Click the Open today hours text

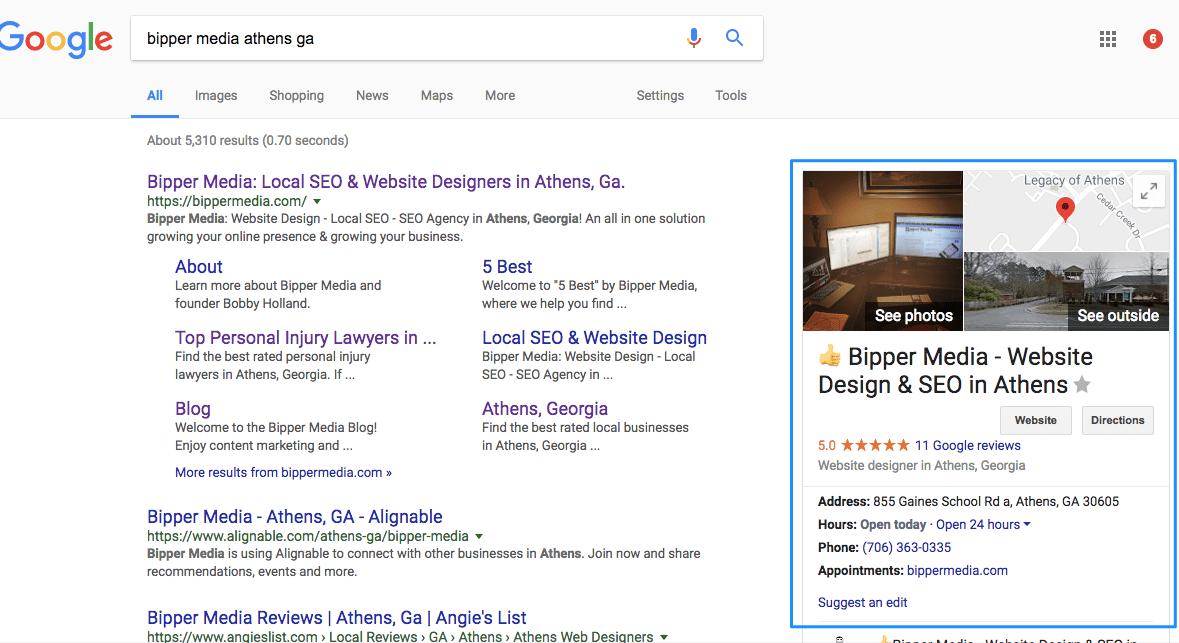click(x=893, y=525)
